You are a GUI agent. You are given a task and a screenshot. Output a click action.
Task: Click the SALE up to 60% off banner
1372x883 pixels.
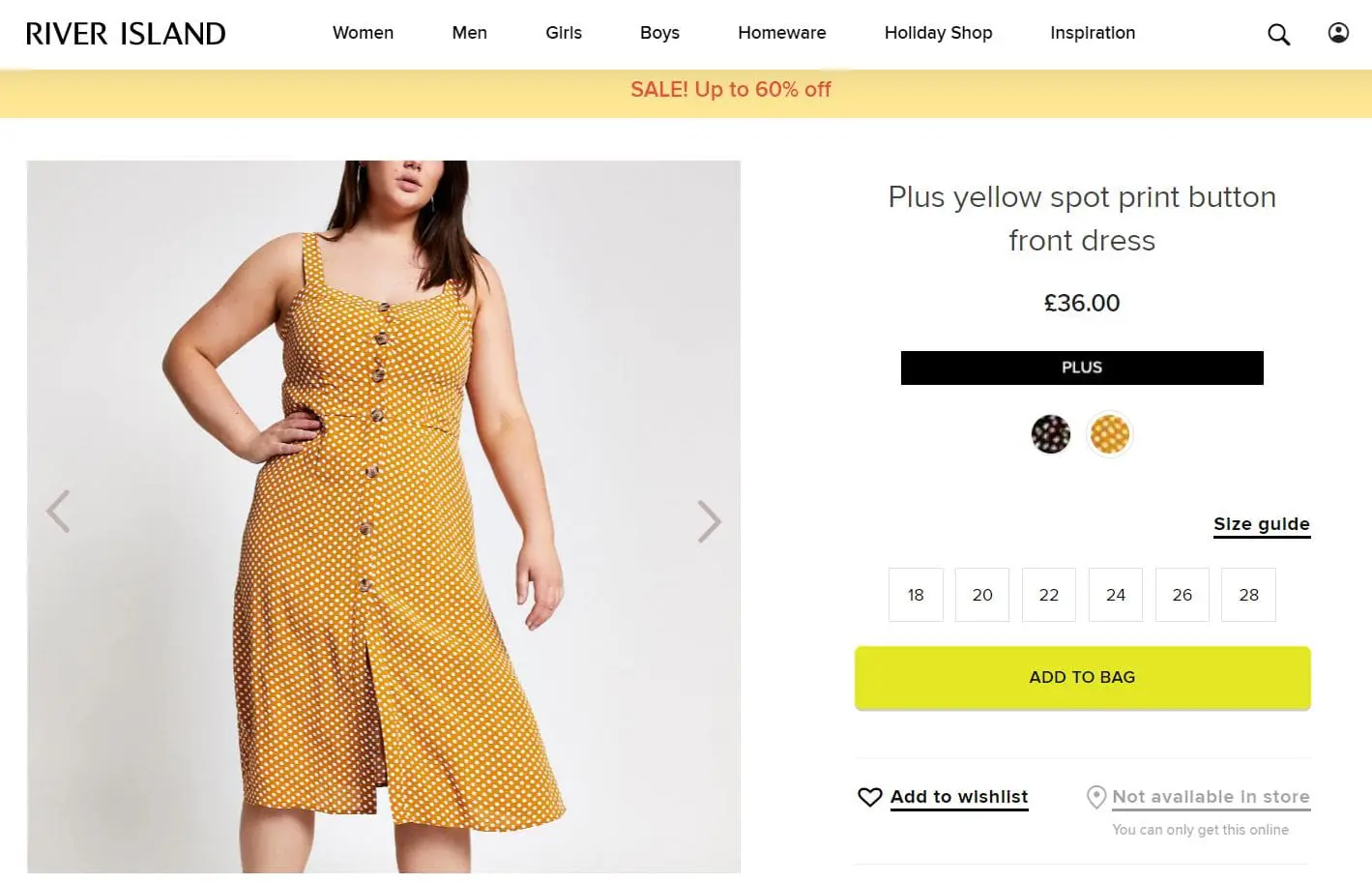point(731,90)
